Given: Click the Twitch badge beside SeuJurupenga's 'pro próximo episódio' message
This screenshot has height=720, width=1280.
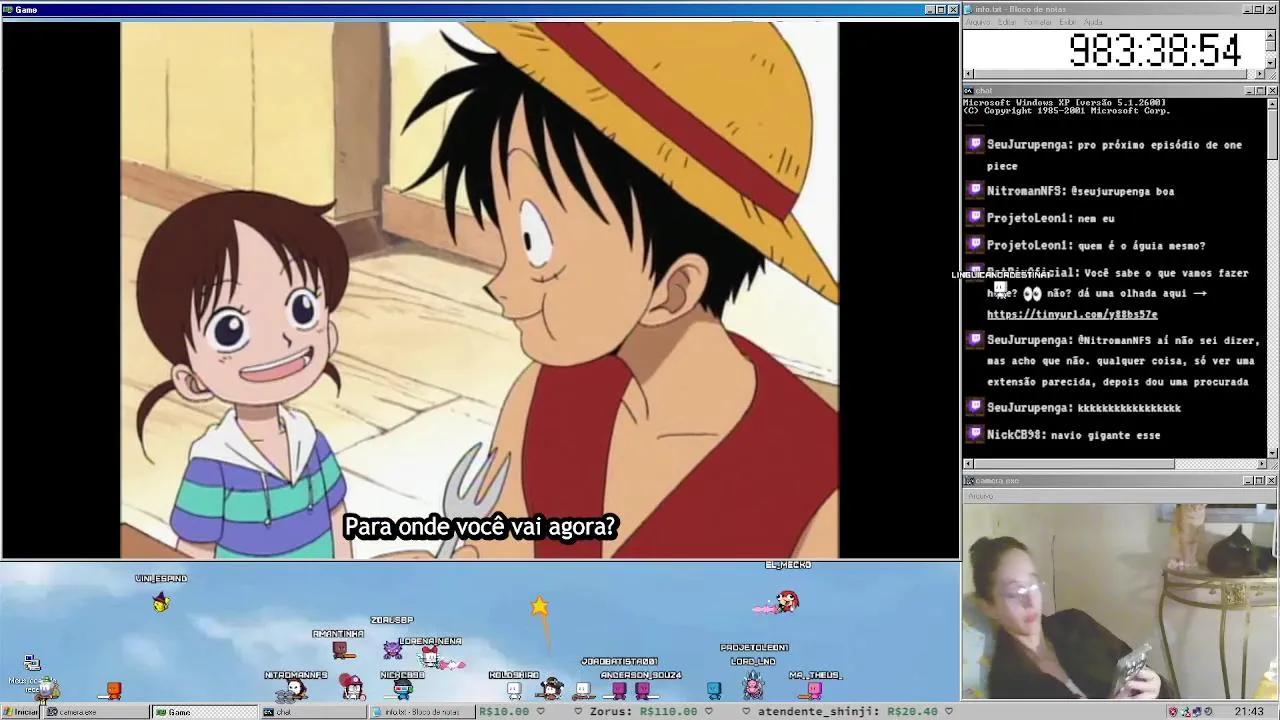Looking at the screenshot, I should 975,144.
